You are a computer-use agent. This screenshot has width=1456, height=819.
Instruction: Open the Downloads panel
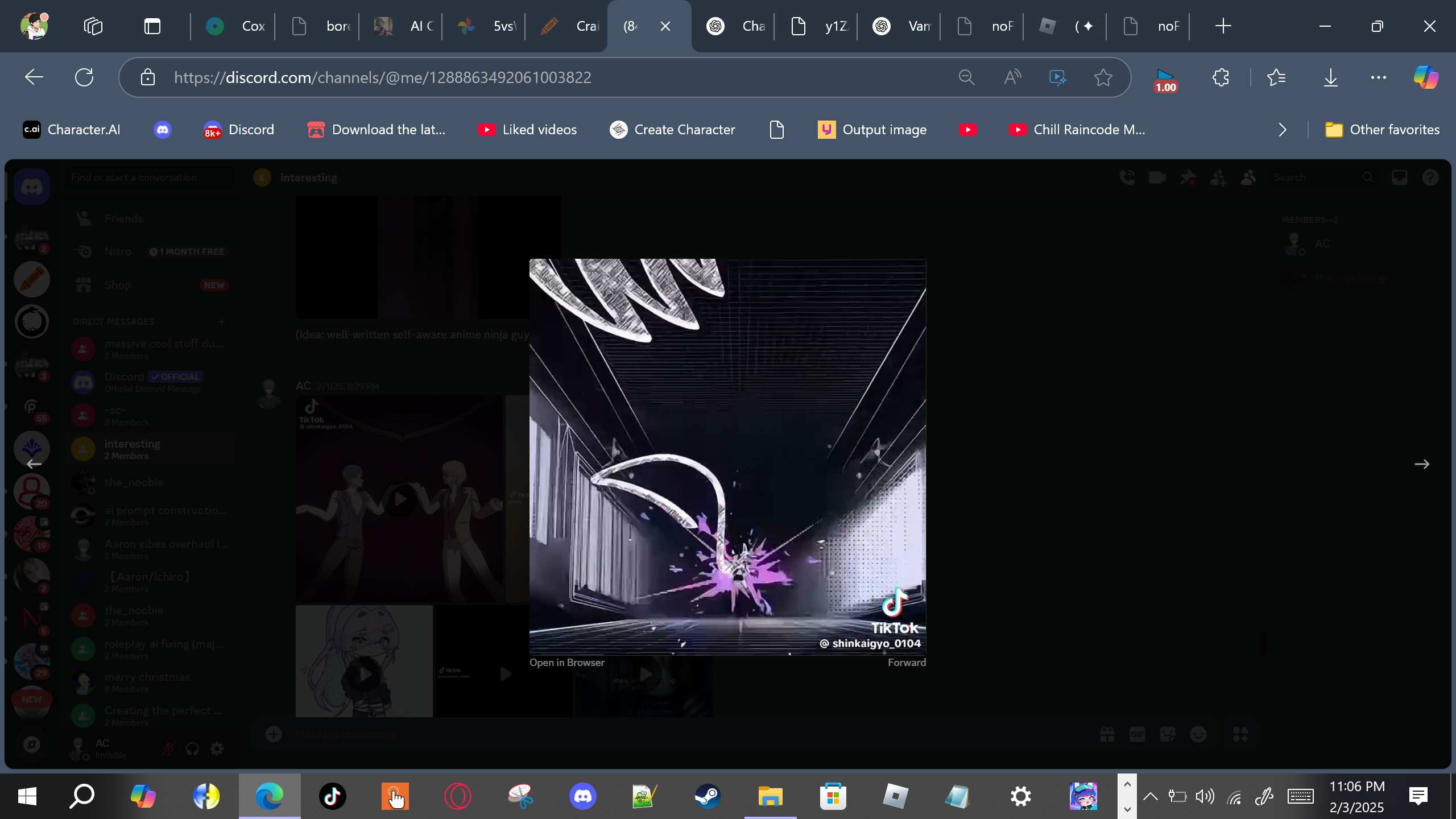[1331, 77]
